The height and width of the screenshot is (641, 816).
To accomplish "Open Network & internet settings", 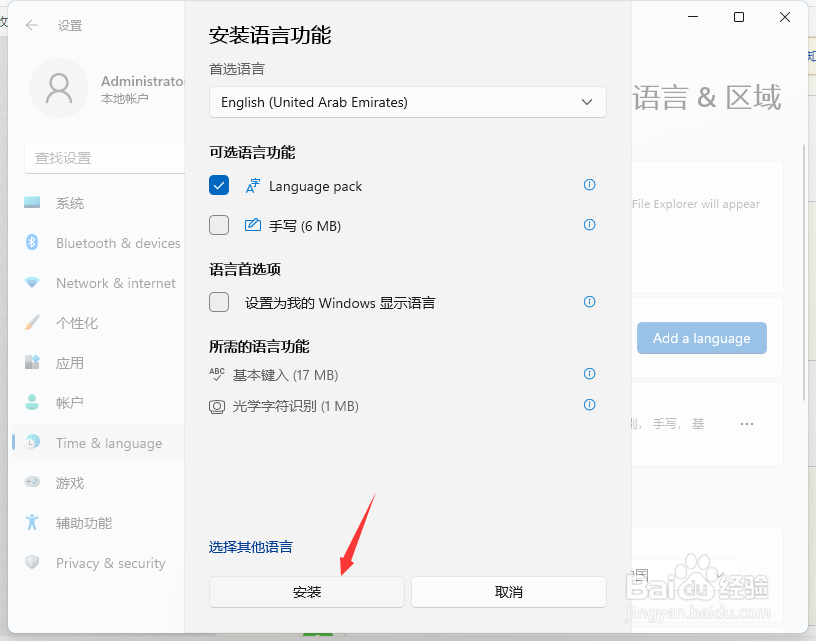I will coord(99,283).
